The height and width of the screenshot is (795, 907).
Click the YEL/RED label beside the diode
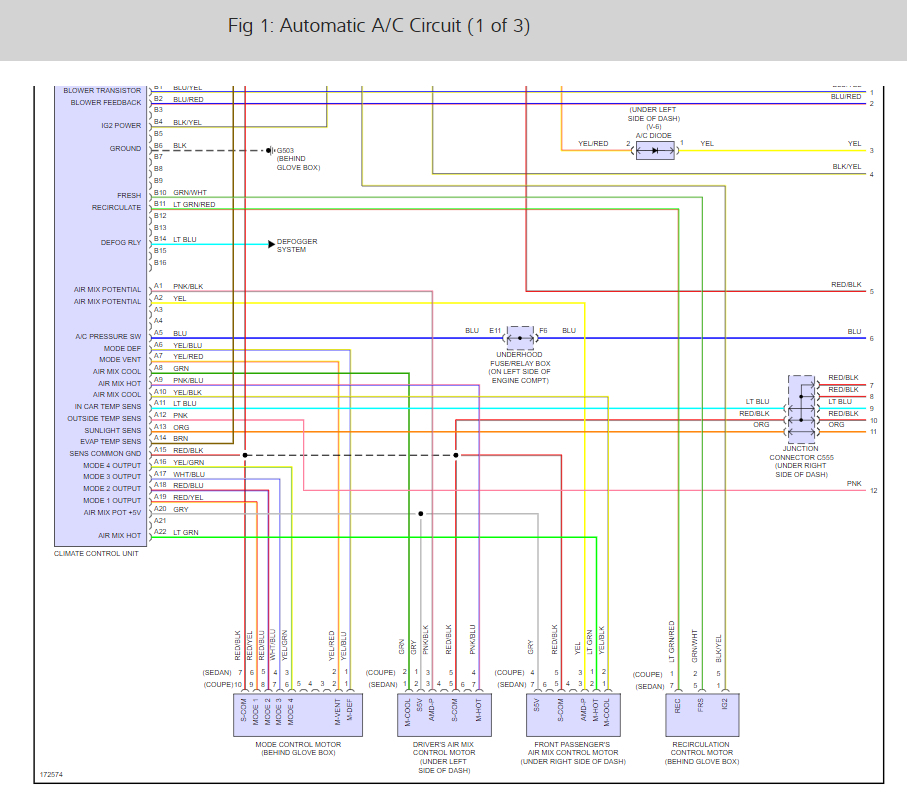point(593,143)
